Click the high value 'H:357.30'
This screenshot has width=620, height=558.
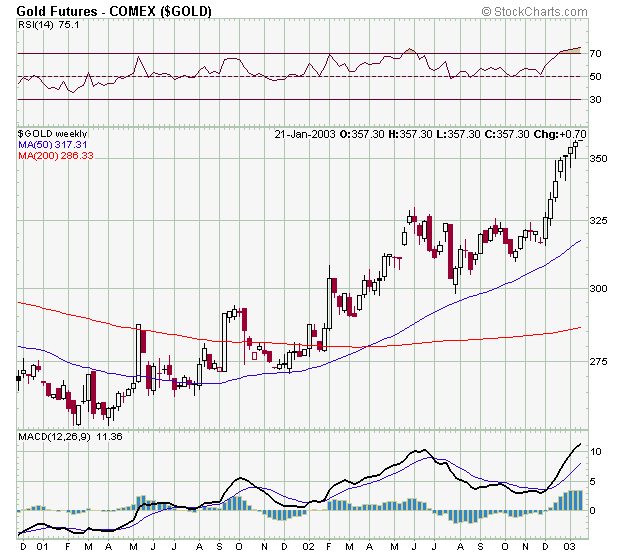[x=410, y=134]
